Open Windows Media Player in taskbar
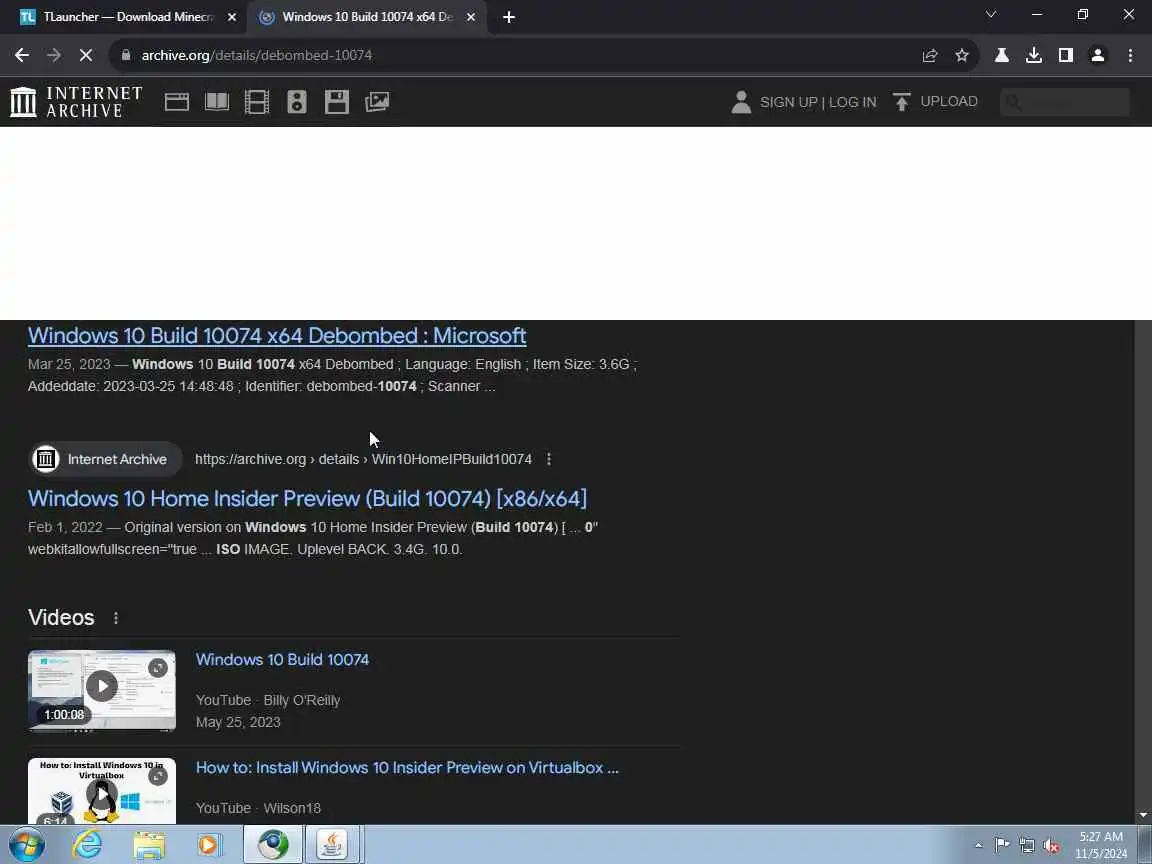1152x864 pixels. pyautogui.click(x=209, y=844)
